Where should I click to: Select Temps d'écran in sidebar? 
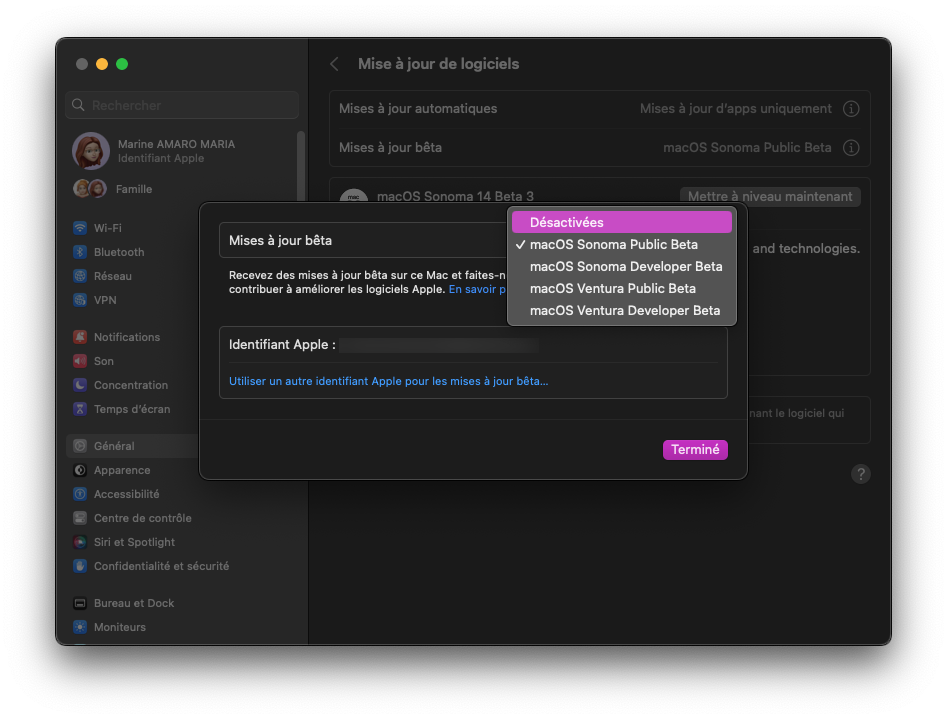pyautogui.click(x=131, y=408)
